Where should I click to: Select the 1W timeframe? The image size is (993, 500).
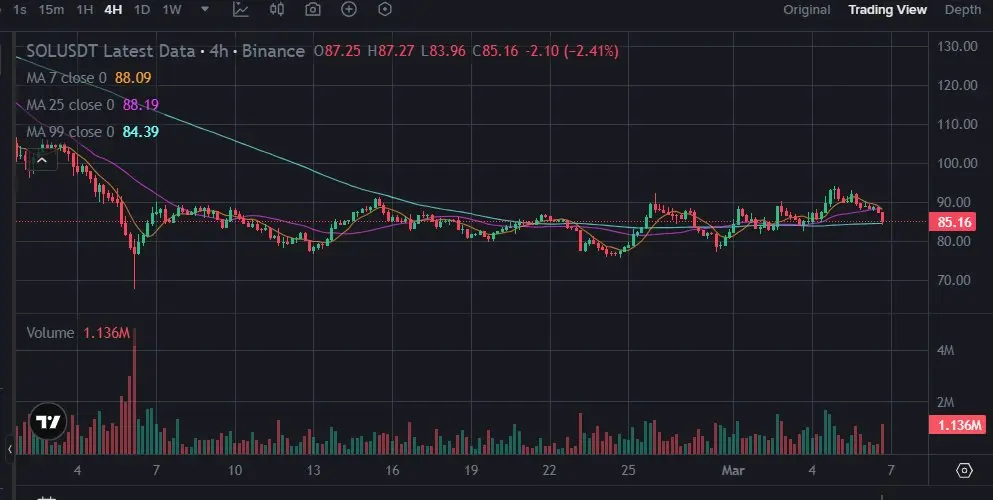coord(172,10)
